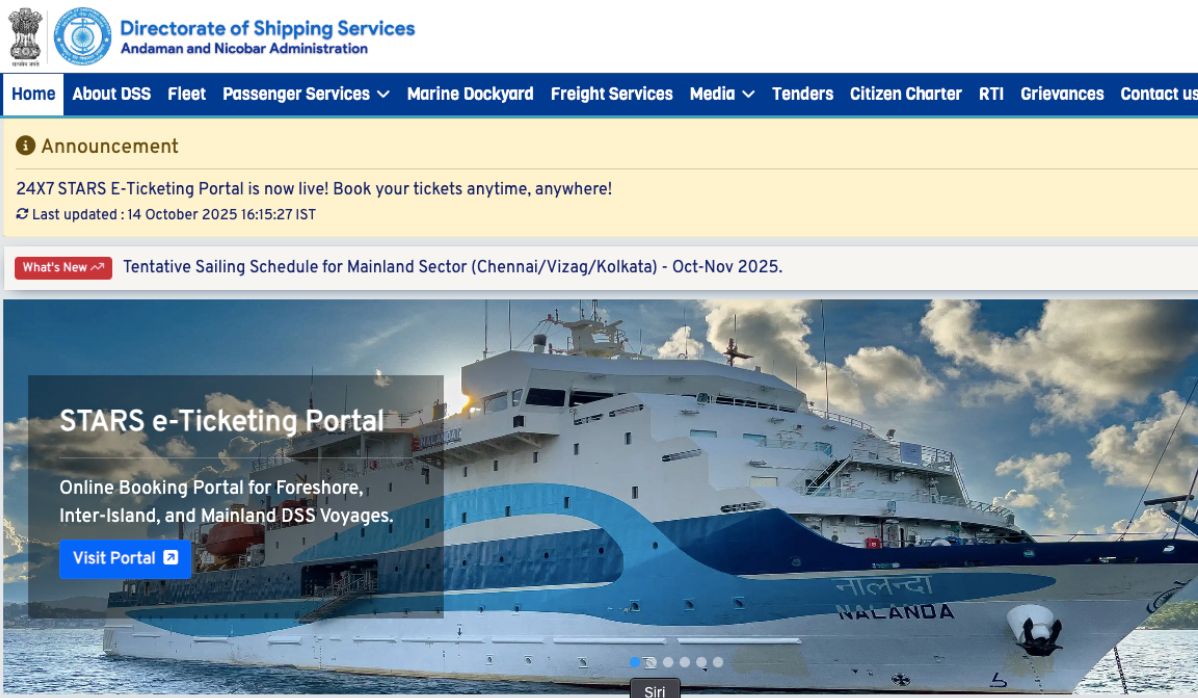
Task: Click the Directorate of Shipping Services circular logo
Action: pyautogui.click(x=83, y=36)
